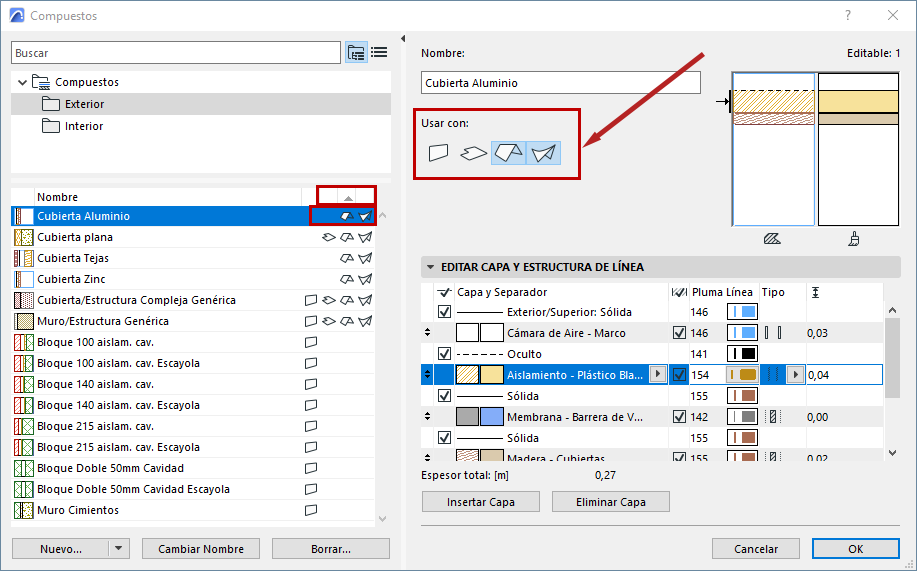Click the Nombre field Cubierta Aluminio
This screenshot has width=917, height=571.
[560, 83]
